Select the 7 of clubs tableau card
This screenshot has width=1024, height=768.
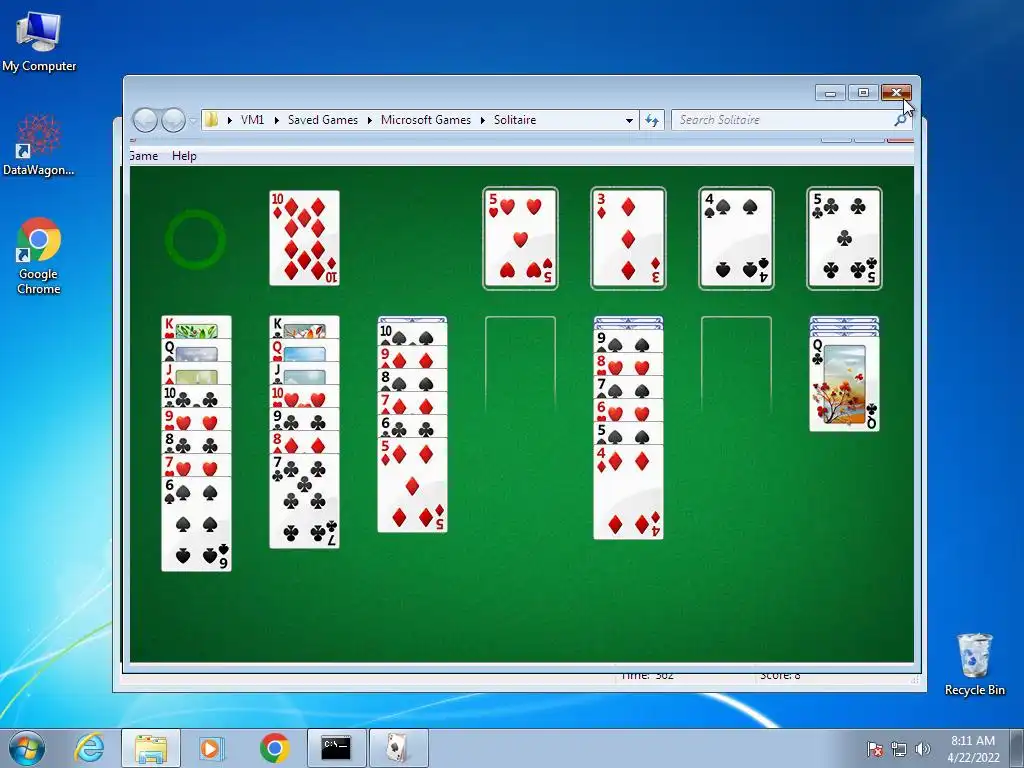304,501
